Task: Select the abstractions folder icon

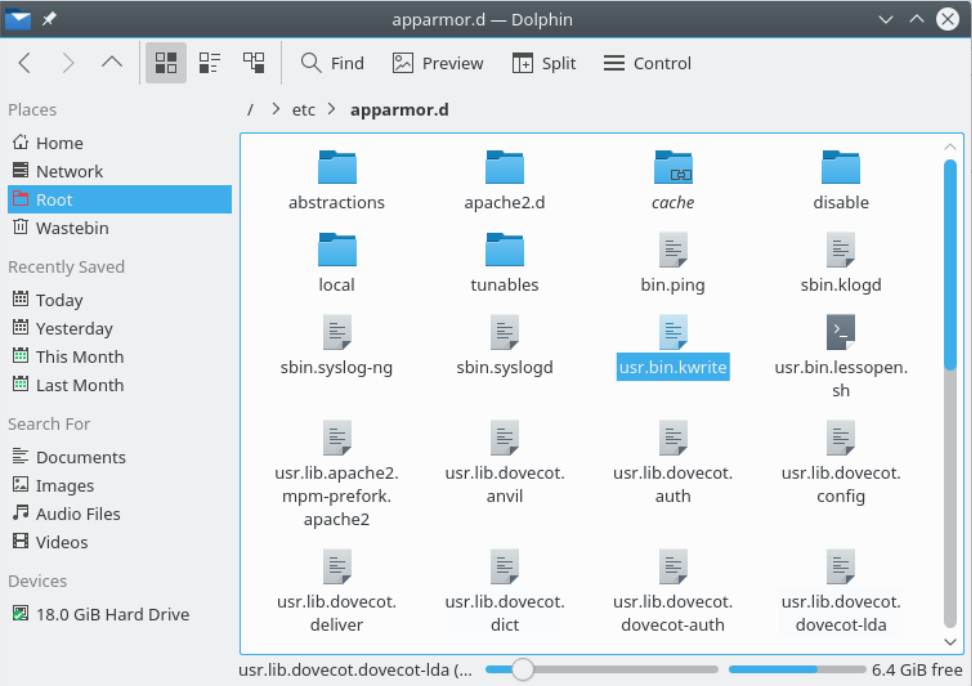Action: coord(337,167)
